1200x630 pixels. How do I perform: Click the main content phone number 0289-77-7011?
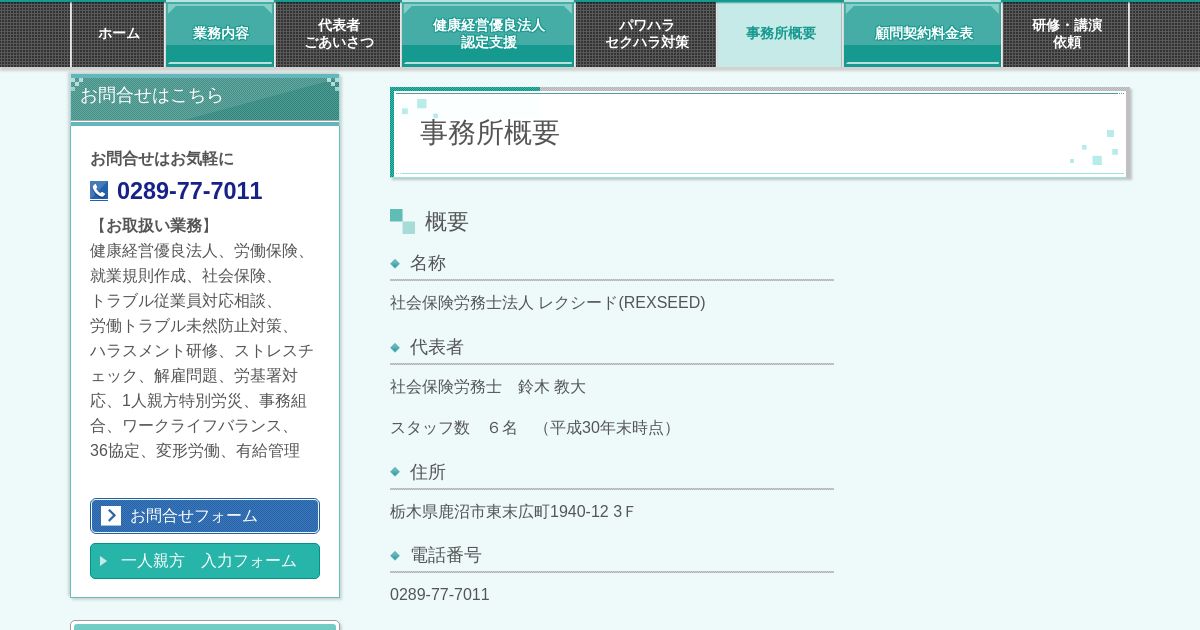coord(440,595)
